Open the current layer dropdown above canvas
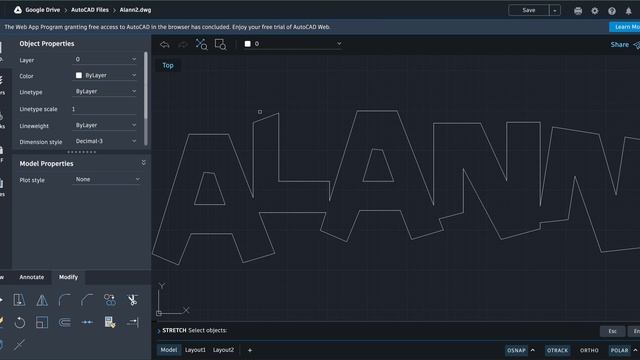The height and width of the screenshot is (360, 640). [x=293, y=44]
